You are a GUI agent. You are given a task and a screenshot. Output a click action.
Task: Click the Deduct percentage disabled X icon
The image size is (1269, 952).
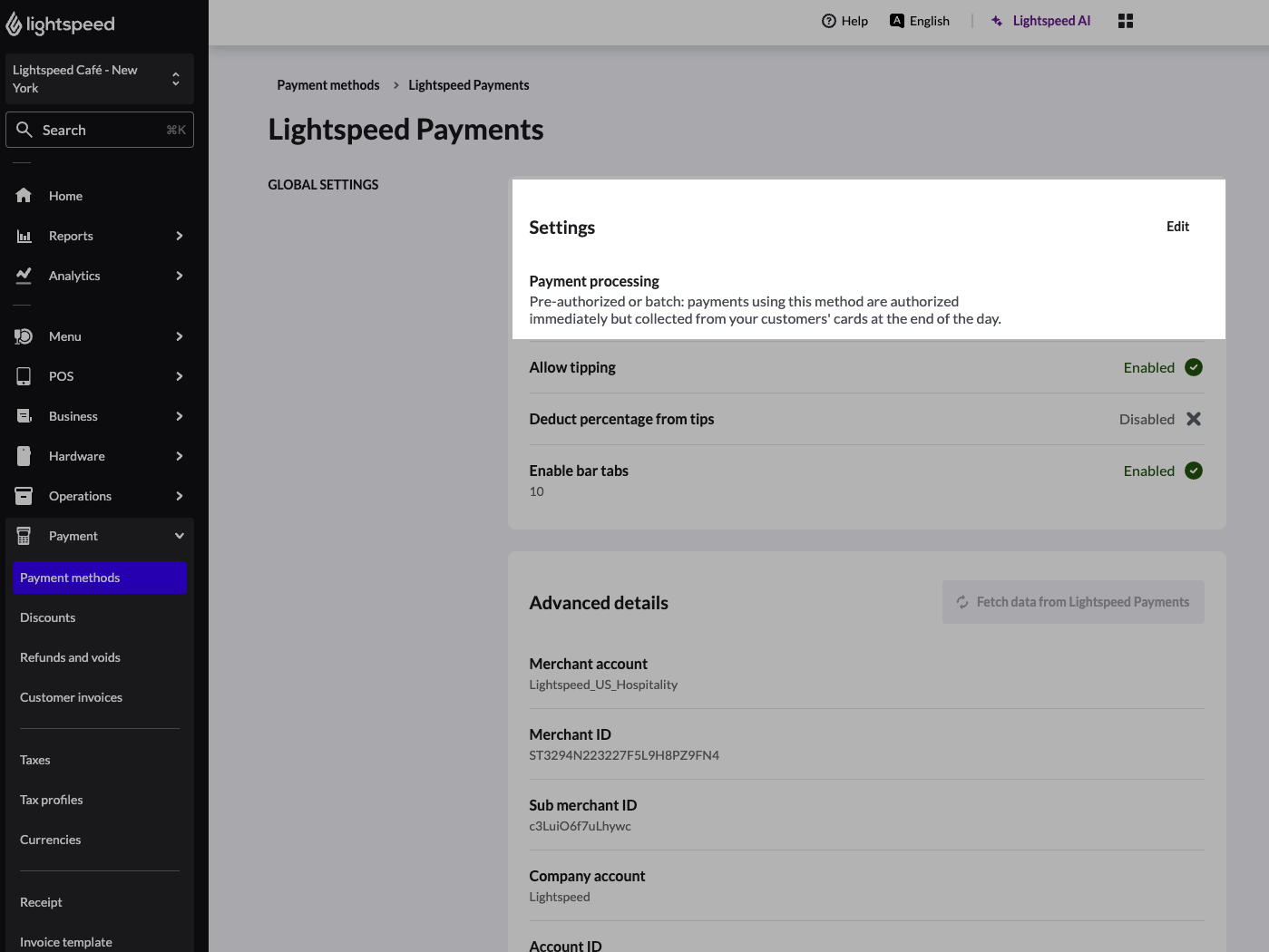[1194, 419]
